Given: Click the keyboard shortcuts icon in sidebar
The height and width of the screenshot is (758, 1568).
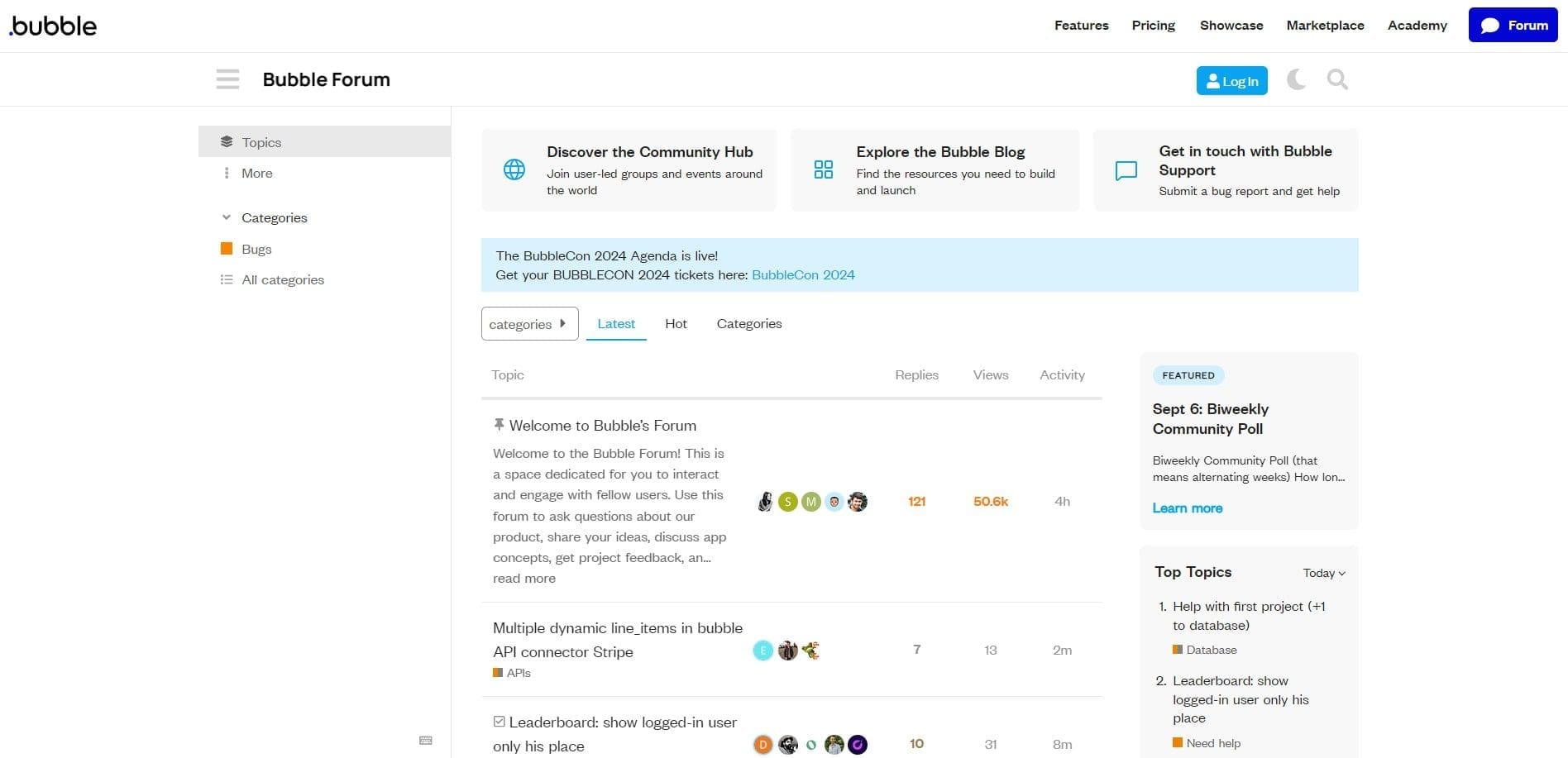Looking at the screenshot, I should tap(426, 740).
